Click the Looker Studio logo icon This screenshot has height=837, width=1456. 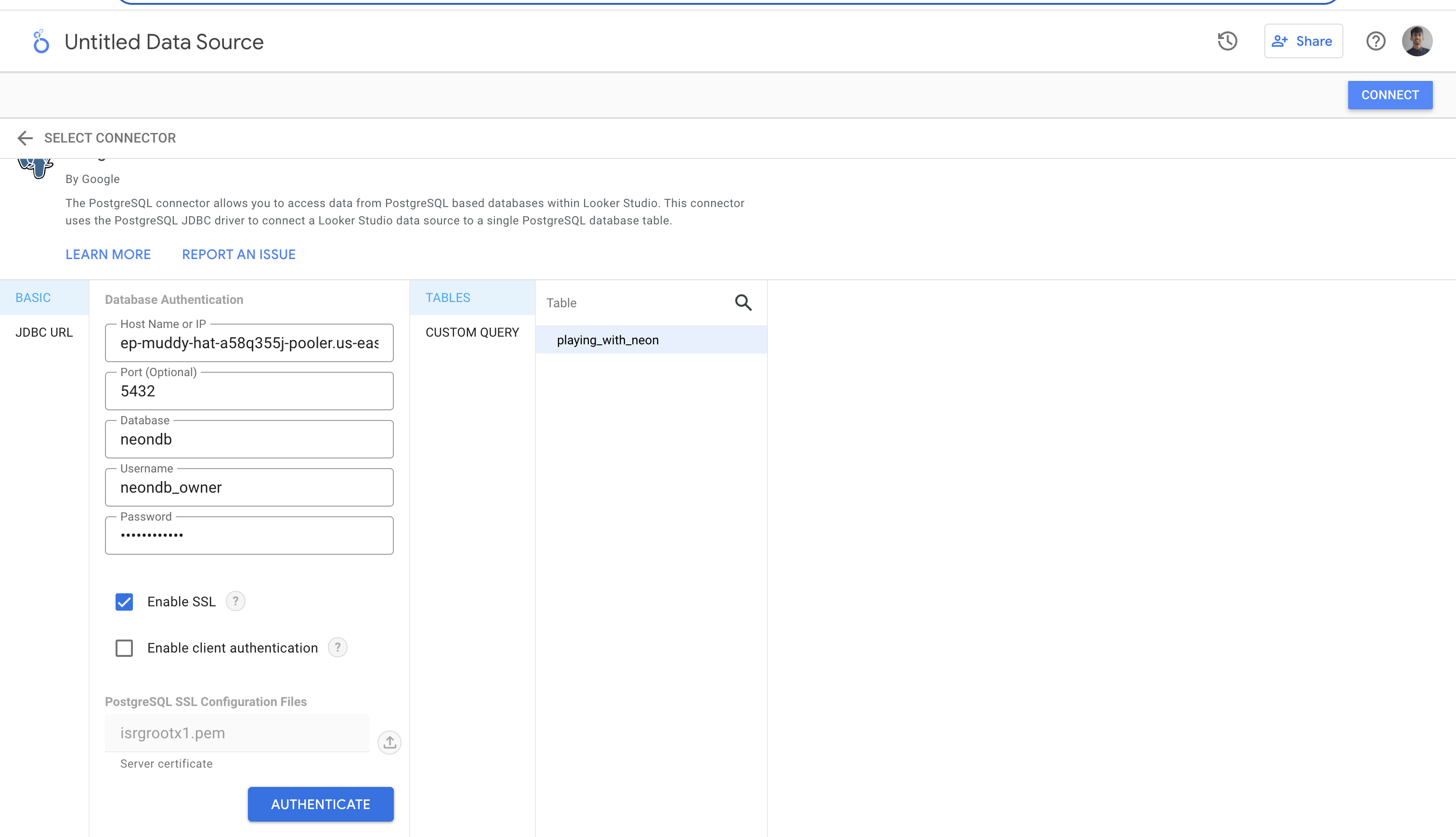[41, 41]
